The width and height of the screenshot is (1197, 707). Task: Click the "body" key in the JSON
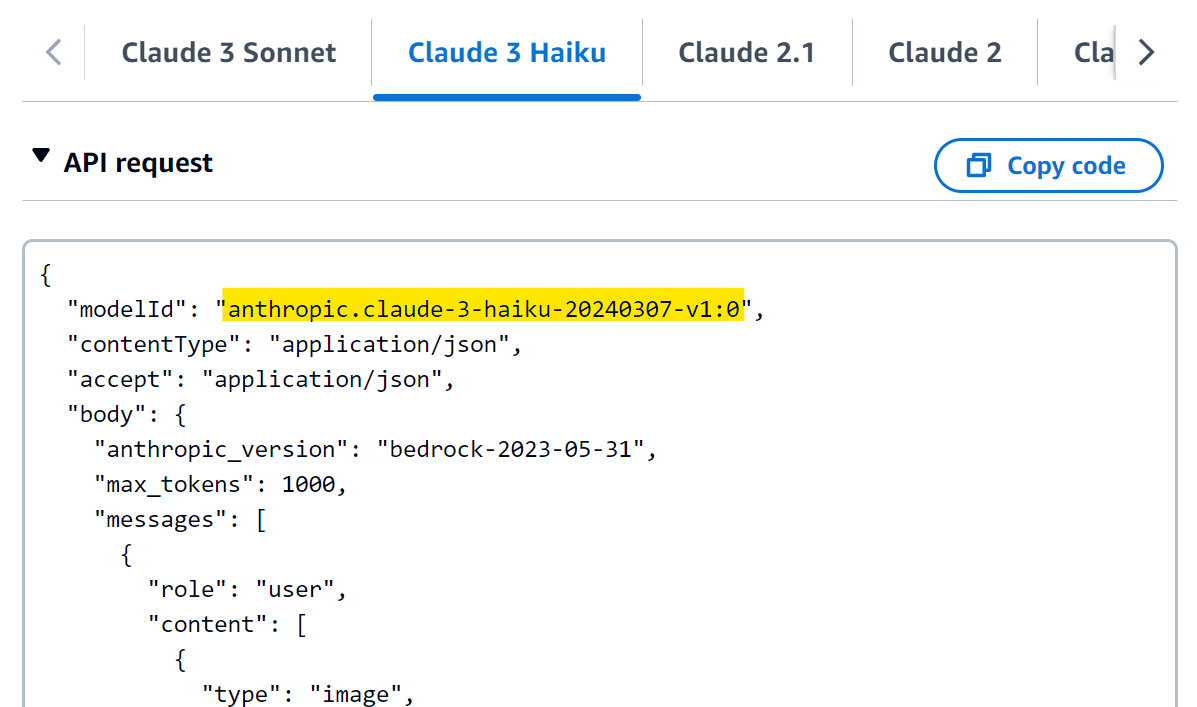107,415
